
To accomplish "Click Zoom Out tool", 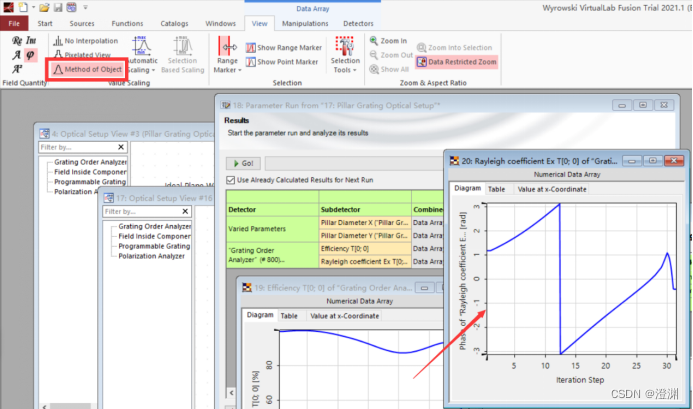I will (391, 55).
